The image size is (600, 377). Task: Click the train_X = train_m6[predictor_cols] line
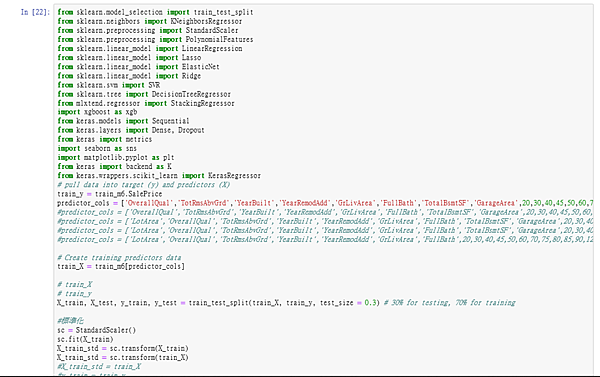pos(121,266)
